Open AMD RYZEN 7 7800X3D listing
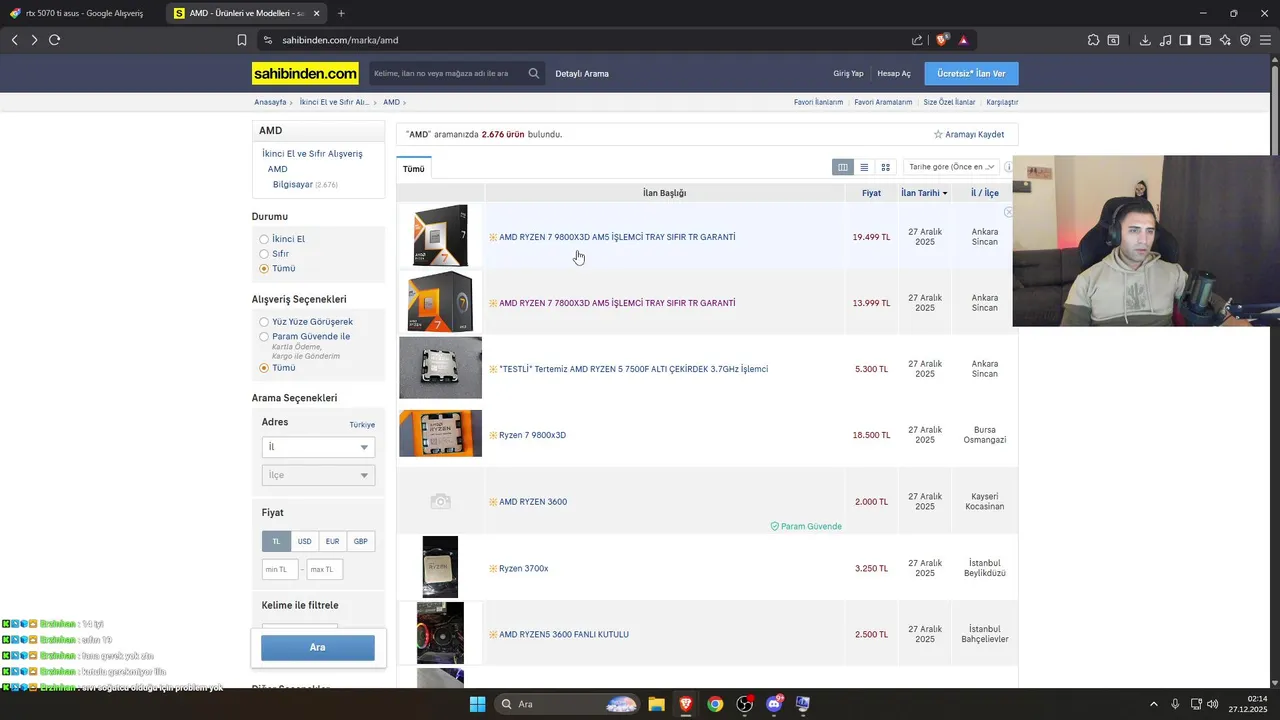This screenshot has height=720, width=1280. click(x=617, y=303)
